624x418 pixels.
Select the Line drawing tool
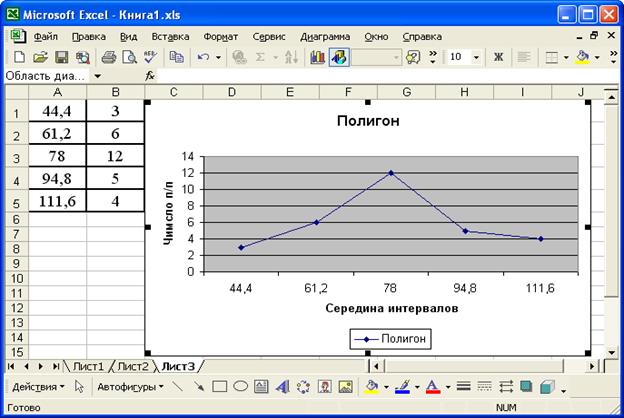tap(177, 386)
